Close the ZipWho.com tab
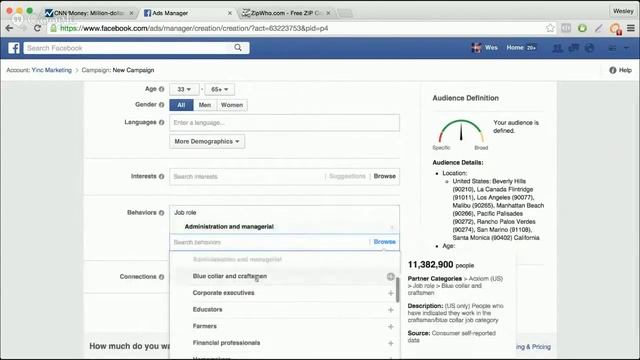 pos(328,13)
